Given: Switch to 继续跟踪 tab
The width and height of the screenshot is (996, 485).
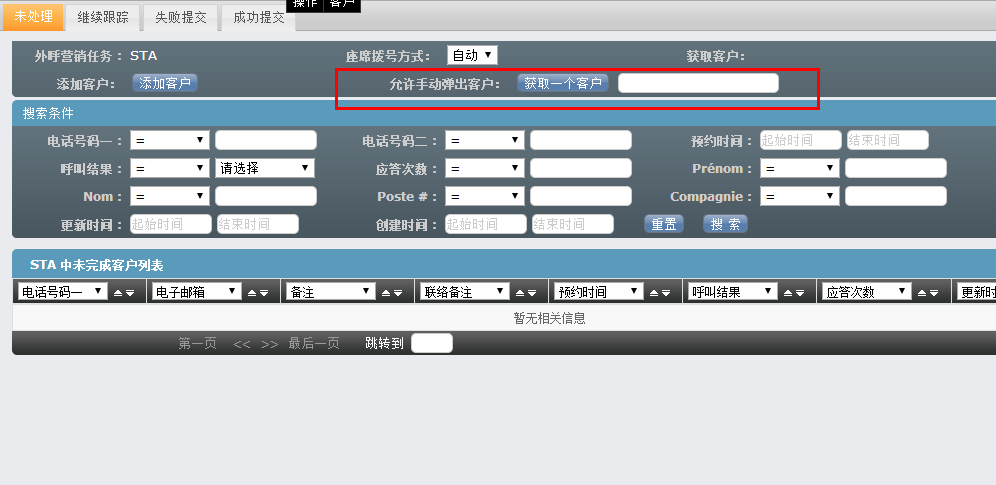Looking at the screenshot, I should tap(103, 17).
